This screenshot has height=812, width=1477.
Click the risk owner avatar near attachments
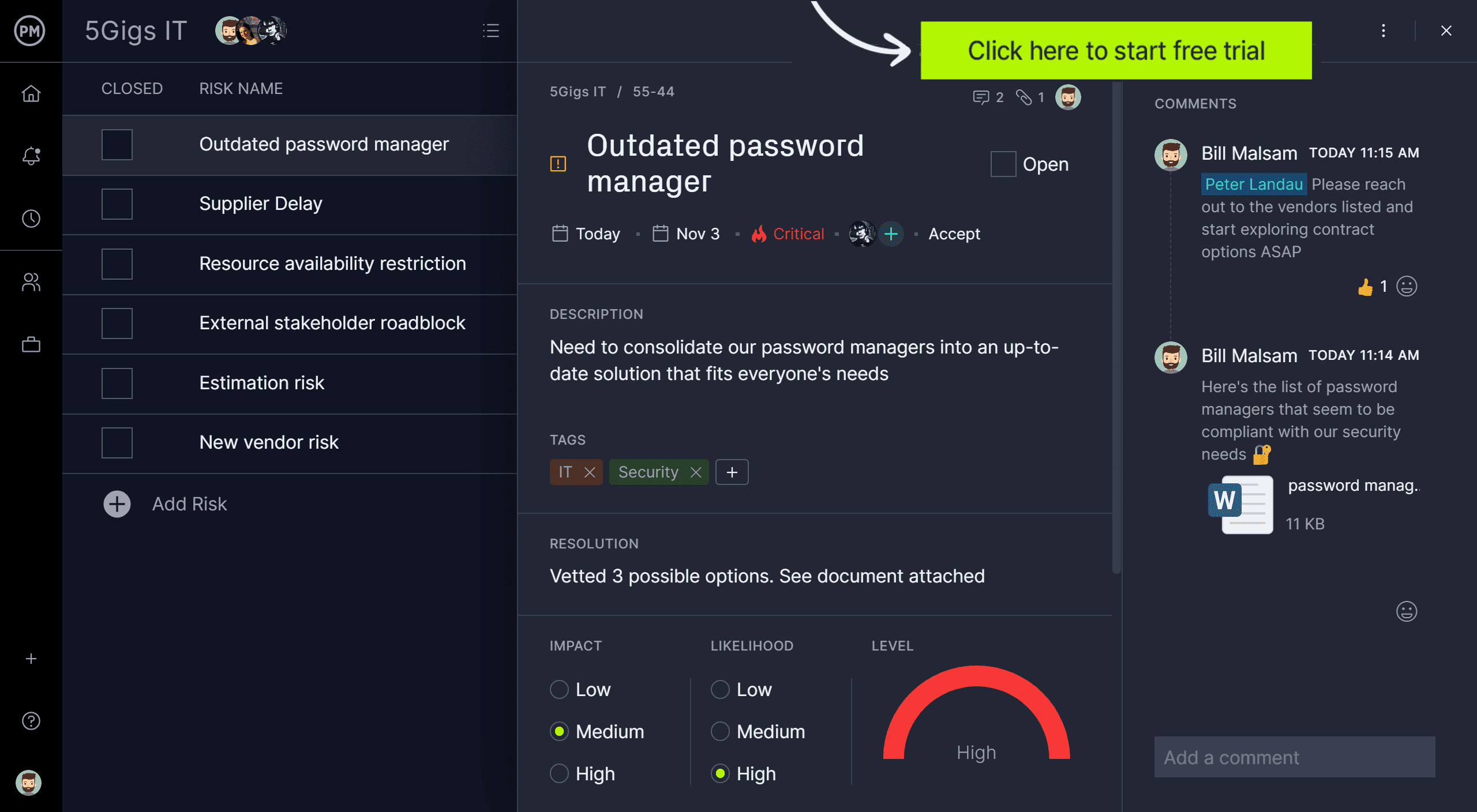(1069, 97)
